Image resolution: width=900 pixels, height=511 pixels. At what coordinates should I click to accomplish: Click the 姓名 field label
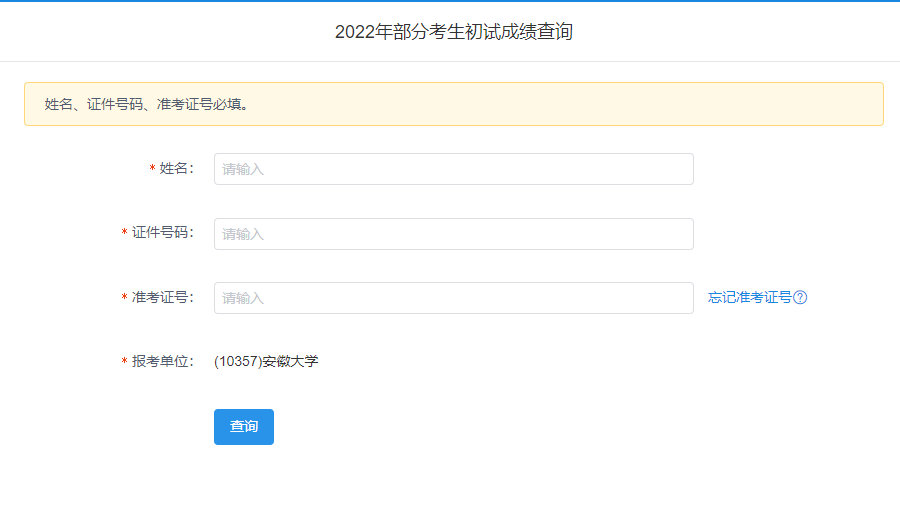(176, 168)
